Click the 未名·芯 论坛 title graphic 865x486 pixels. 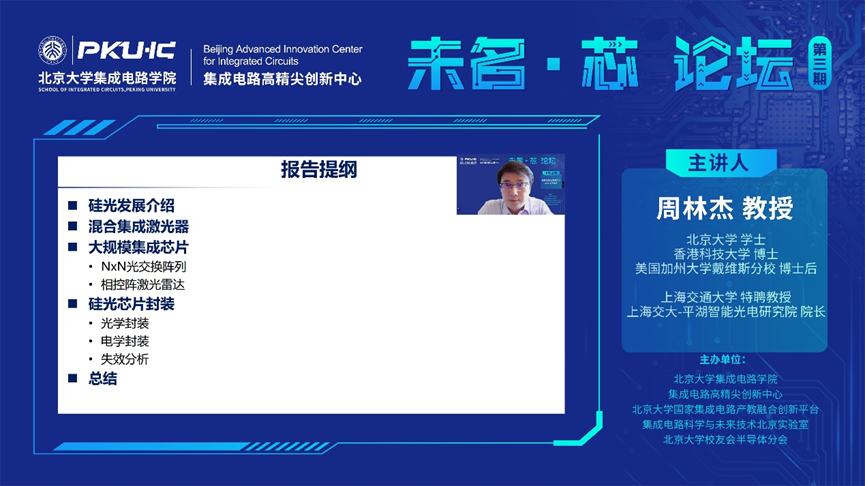tap(600, 62)
